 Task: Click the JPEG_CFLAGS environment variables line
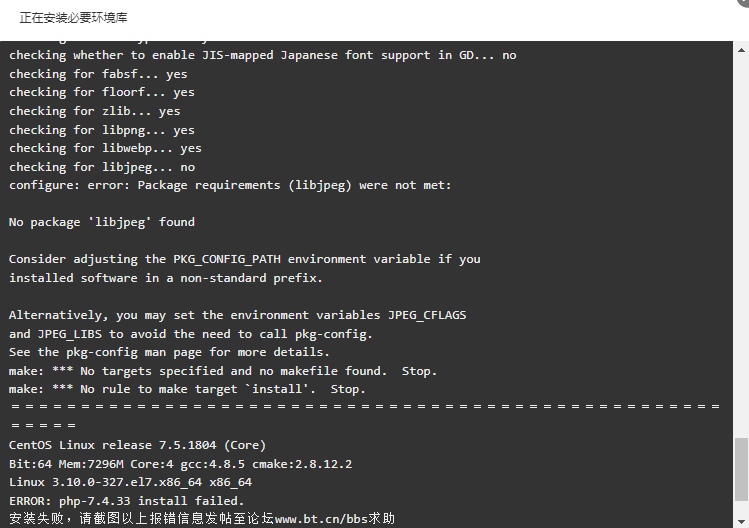[x=237, y=315]
